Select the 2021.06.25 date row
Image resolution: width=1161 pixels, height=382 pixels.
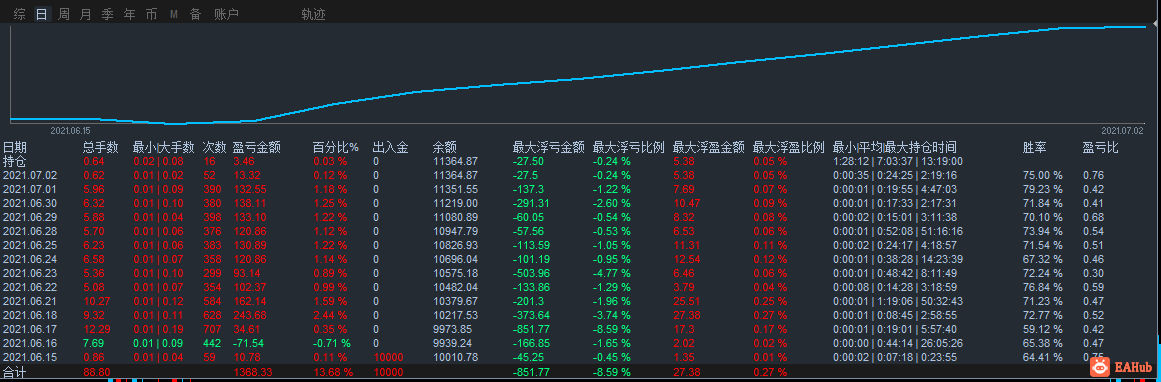[580, 245]
